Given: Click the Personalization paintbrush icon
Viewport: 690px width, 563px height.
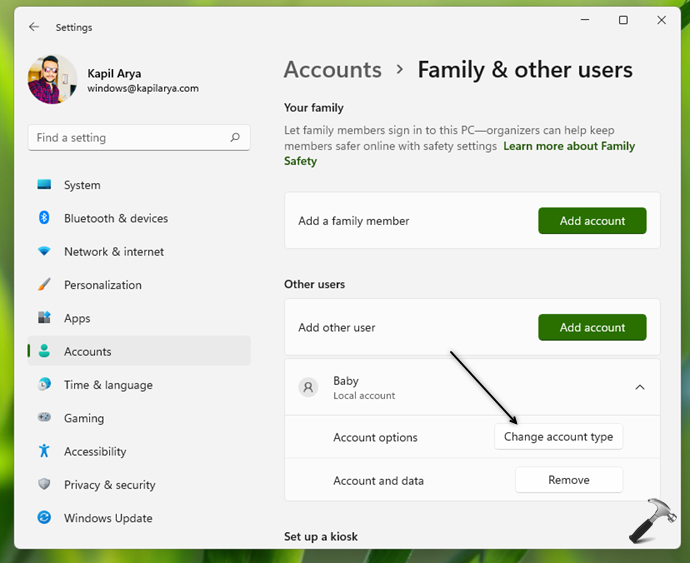Looking at the screenshot, I should tap(44, 285).
